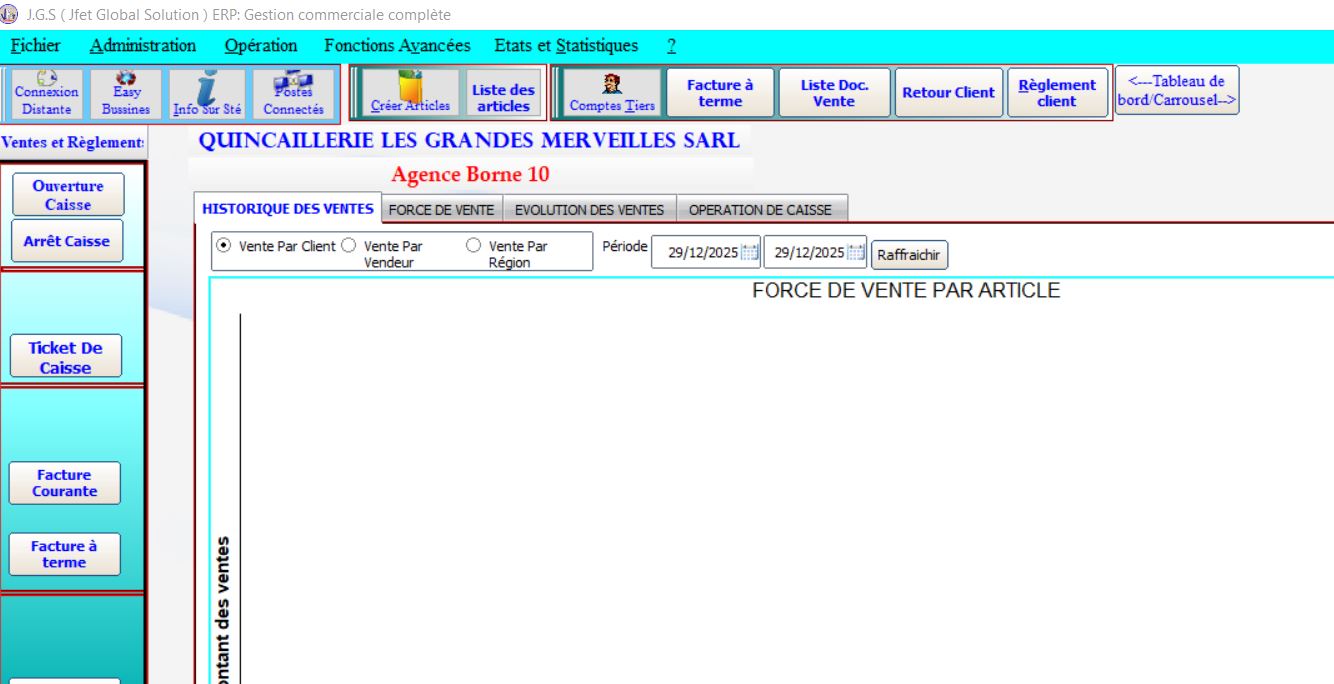This screenshot has height=684, width=1334.
Task: Open the Etats et Statistiques menu
Action: 566,45
